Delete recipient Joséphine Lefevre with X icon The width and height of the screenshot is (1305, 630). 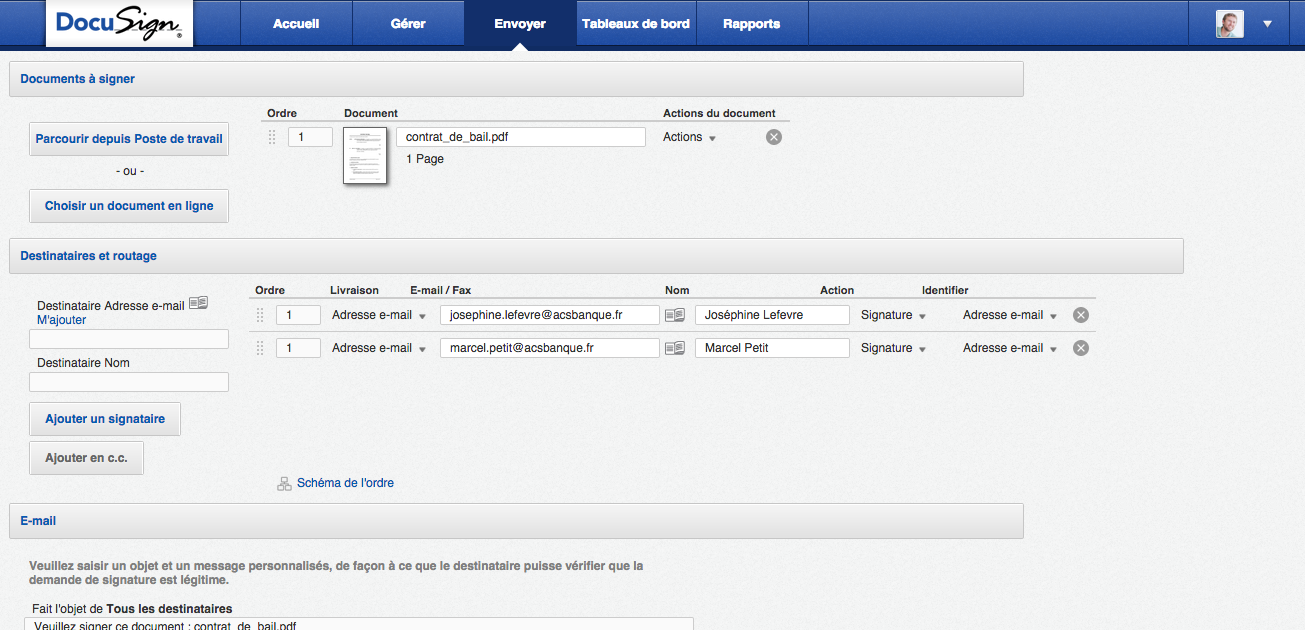pyautogui.click(x=1081, y=315)
